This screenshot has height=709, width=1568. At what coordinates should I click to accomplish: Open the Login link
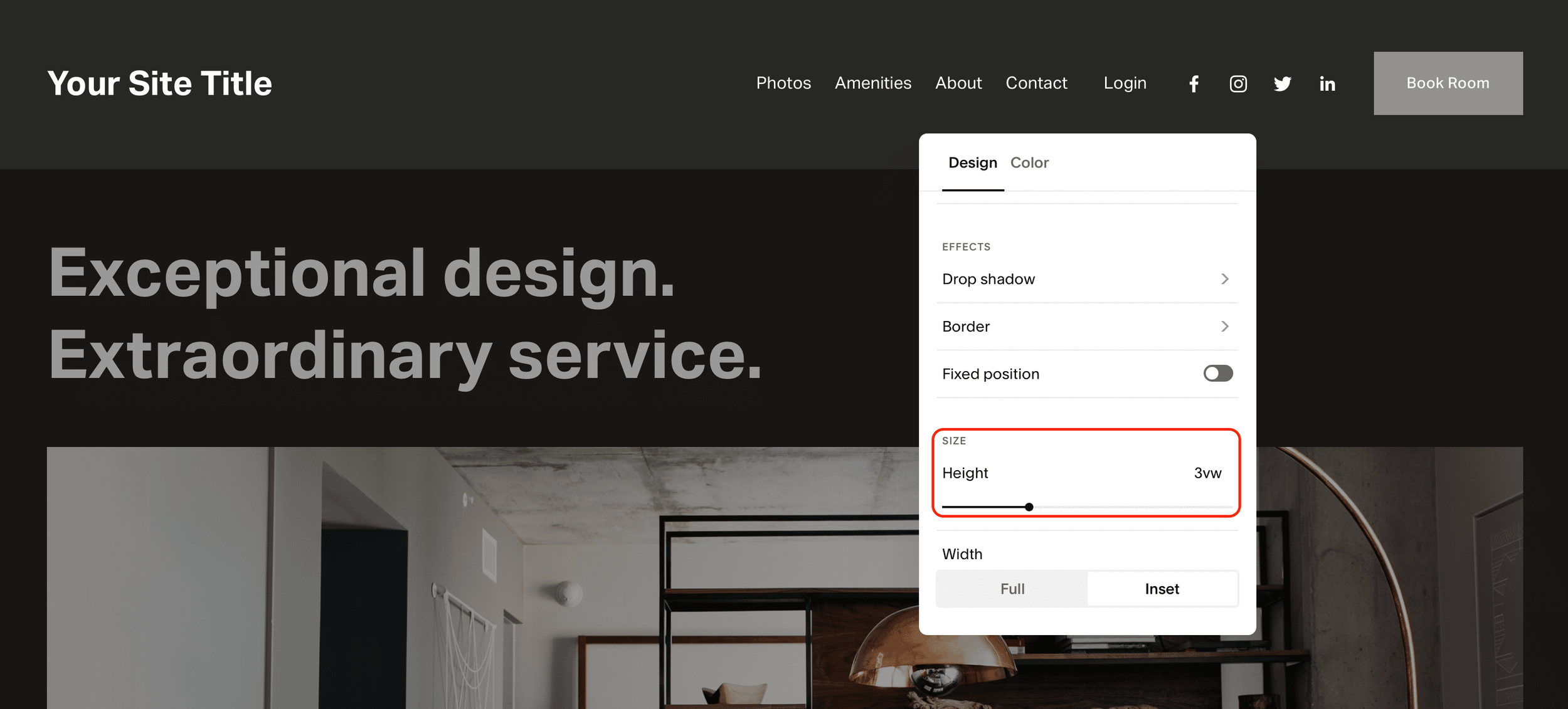coord(1125,83)
